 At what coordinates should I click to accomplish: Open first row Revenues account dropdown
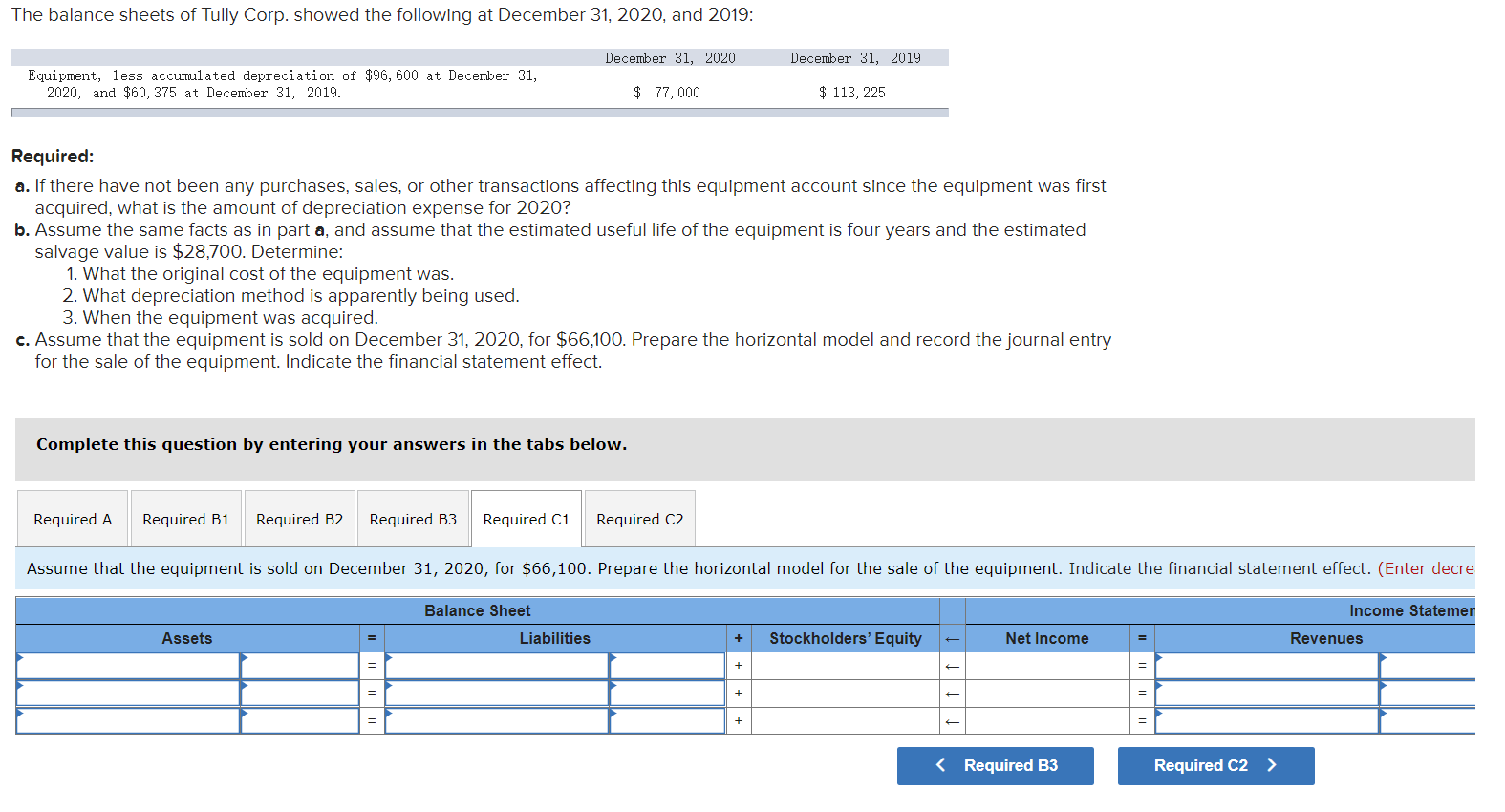pos(1267,666)
